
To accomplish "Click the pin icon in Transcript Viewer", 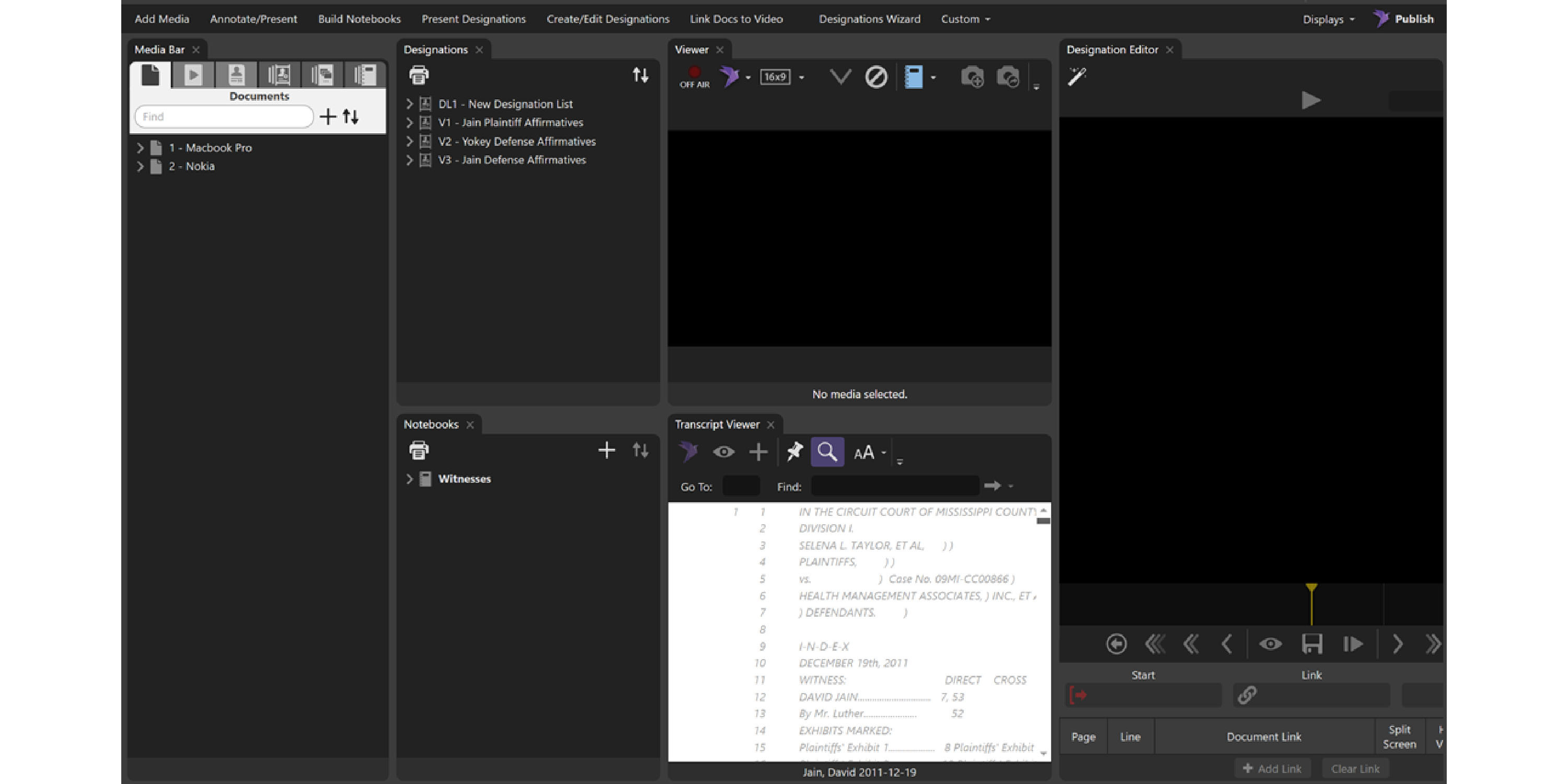I will 794,452.
